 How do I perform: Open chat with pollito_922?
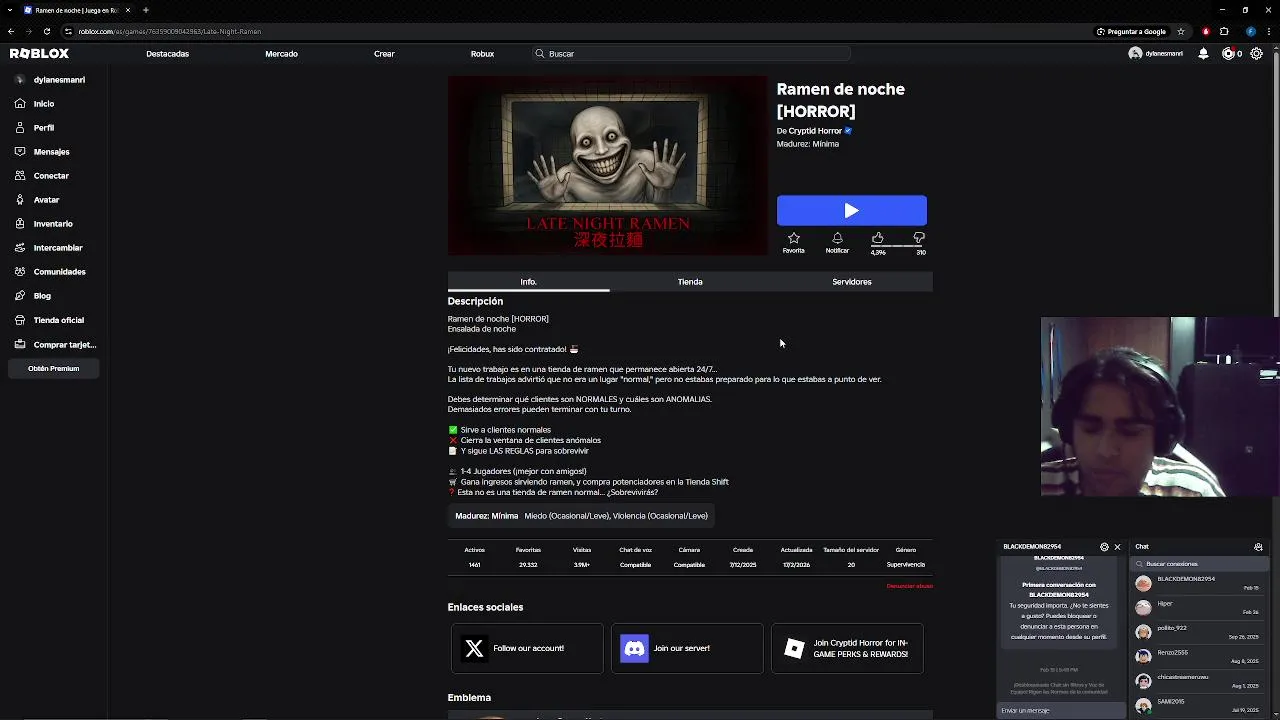pyautogui.click(x=1201, y=632)
